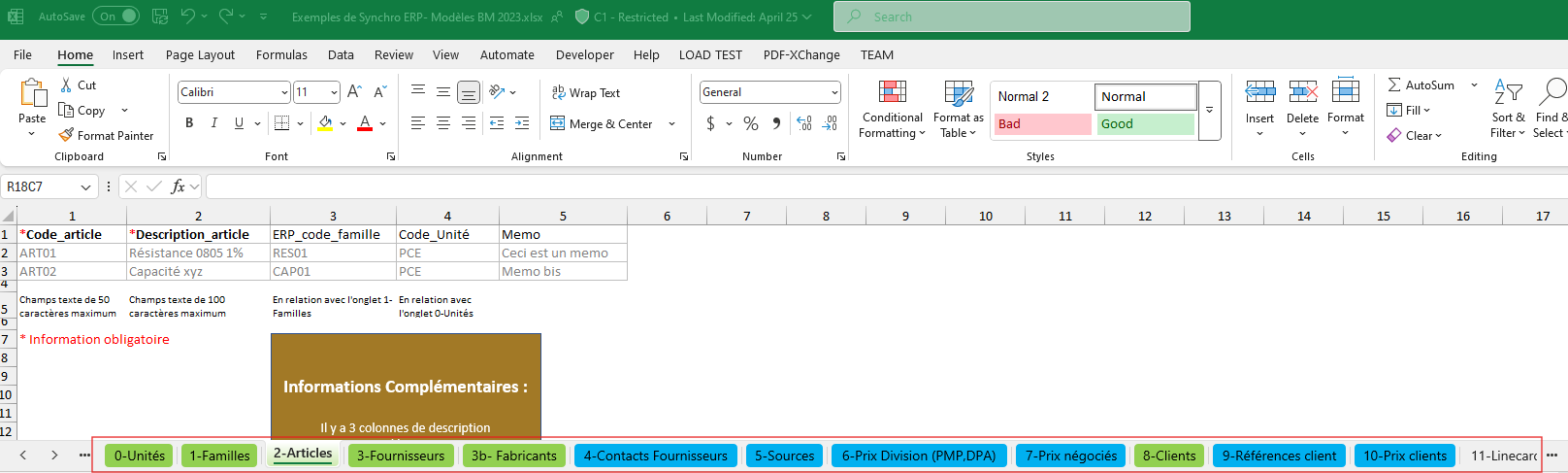Expand the Name Box dropdown arrow
The width and height of the screenshot is (1568, 473).
tap(86, 186)
